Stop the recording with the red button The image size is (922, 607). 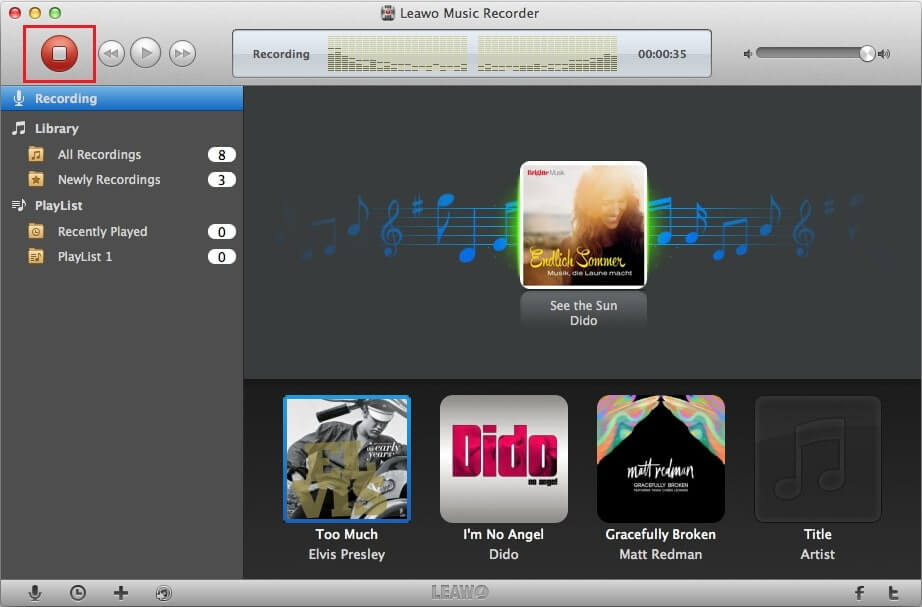coord(59,54)
